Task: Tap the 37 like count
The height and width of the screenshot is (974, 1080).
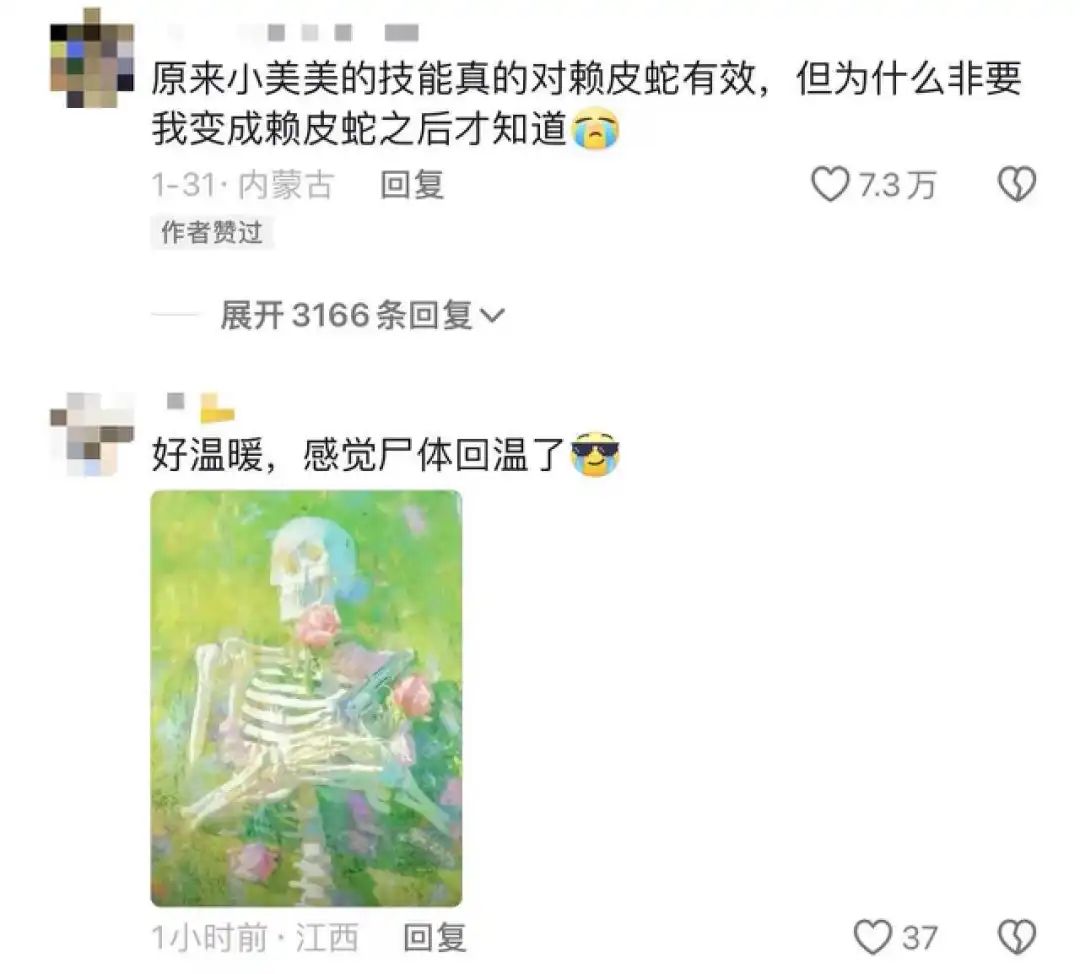Action: [920, 938]
